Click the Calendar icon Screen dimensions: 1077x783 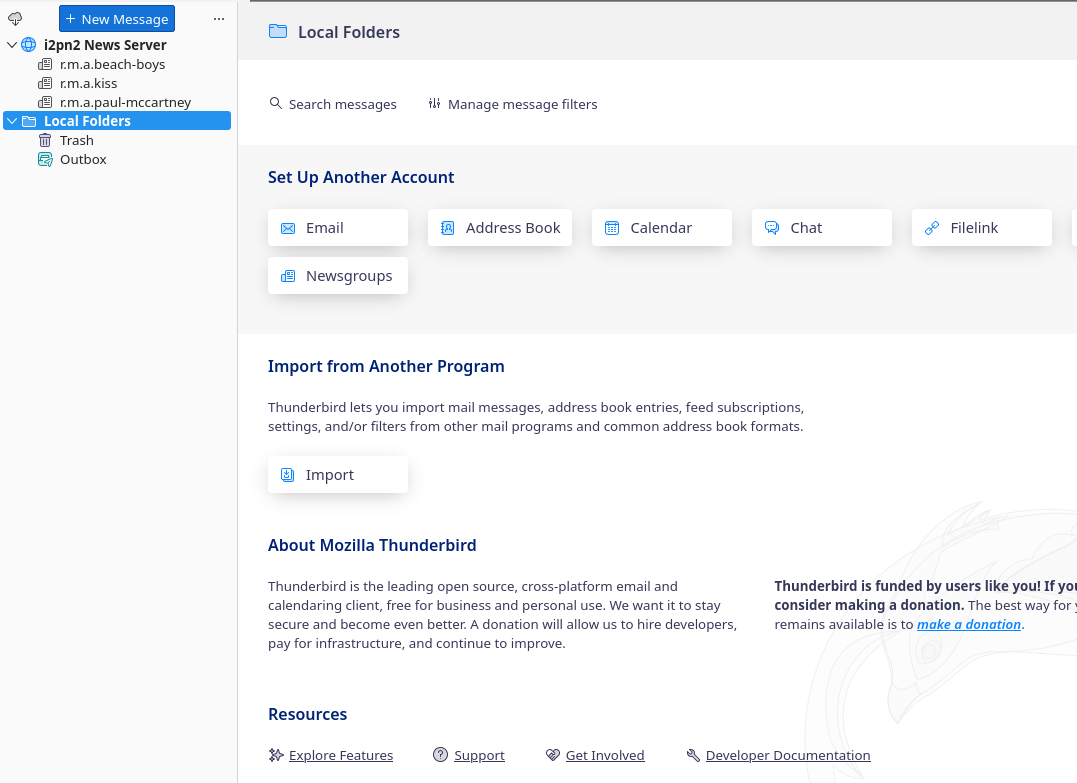point(612,228)
